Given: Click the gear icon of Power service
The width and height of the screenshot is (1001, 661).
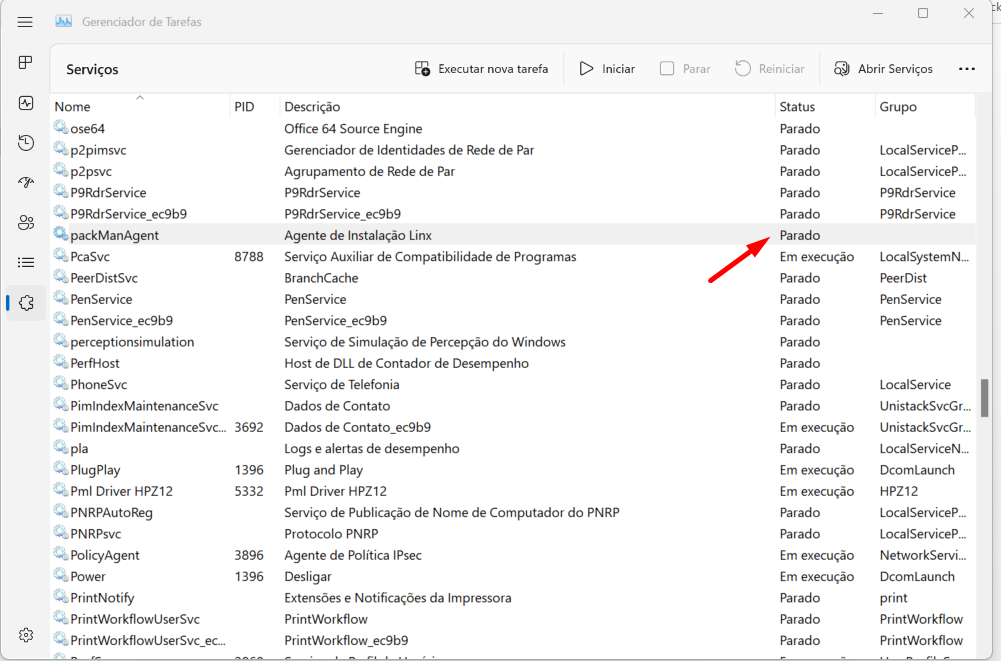Looking at the screenshot, I should [61, 575].
